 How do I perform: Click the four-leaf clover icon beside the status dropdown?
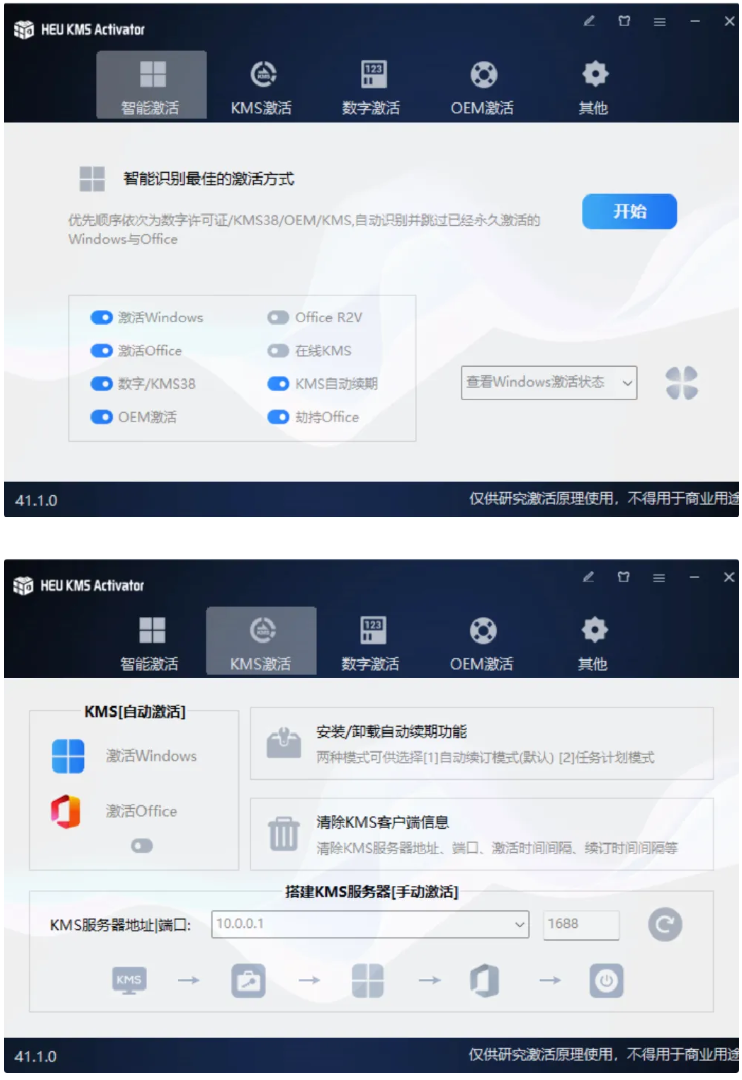(681, 382)
